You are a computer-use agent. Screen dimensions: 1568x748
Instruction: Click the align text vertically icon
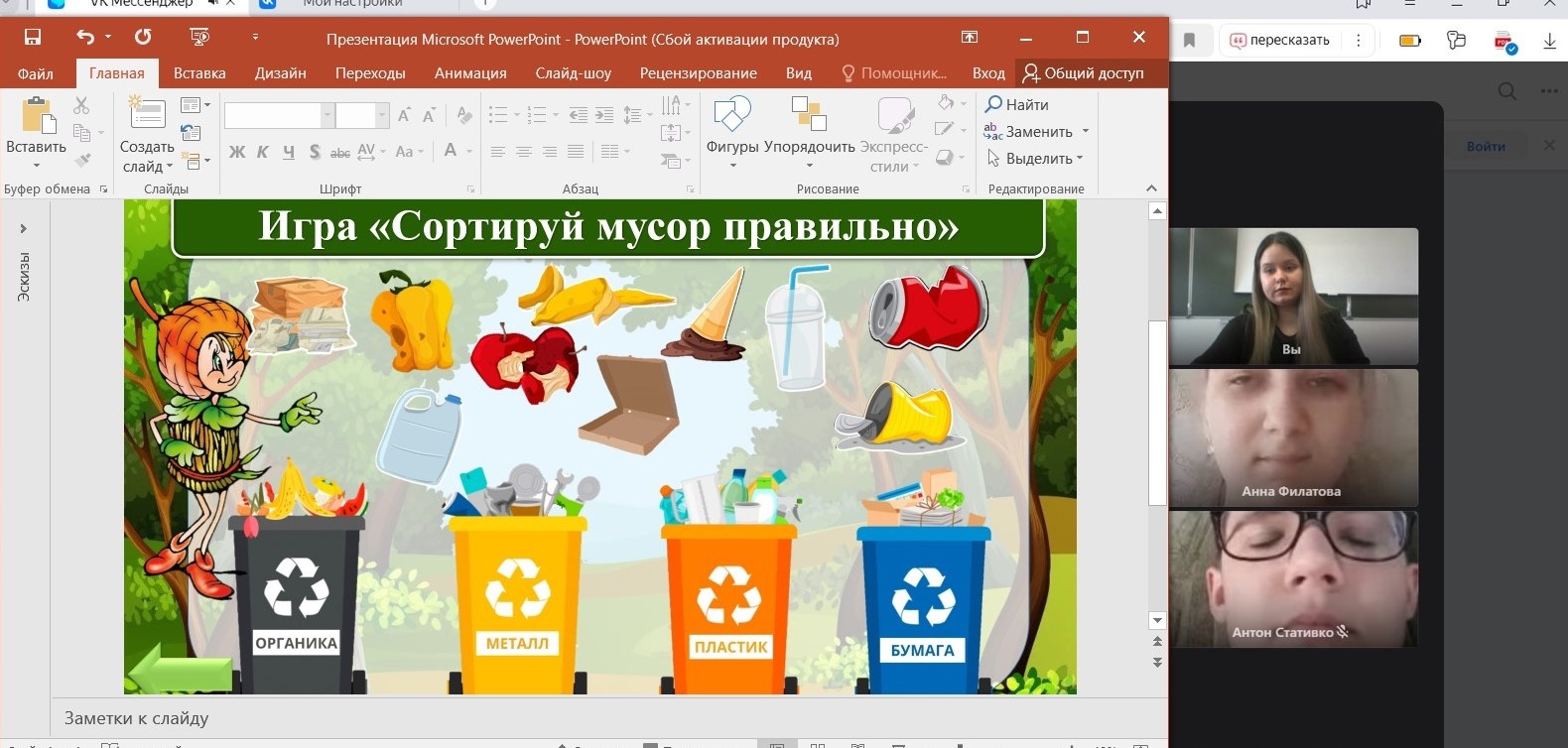[x=675, y=132]
